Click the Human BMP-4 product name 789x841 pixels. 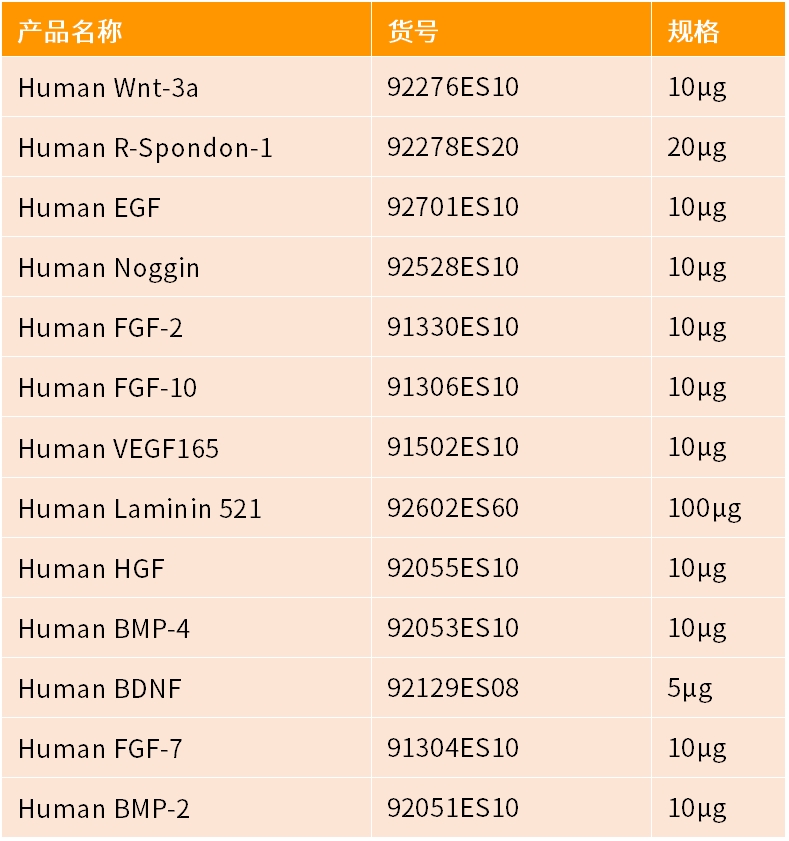pos(104,628)
